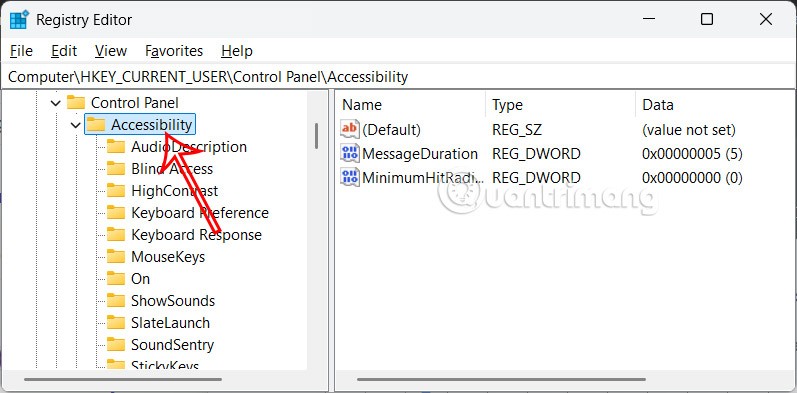The height and width of the screenshot is (393, 797).
Task: Select the Keyboard Response subkey
Action: [x=196, y=235]
